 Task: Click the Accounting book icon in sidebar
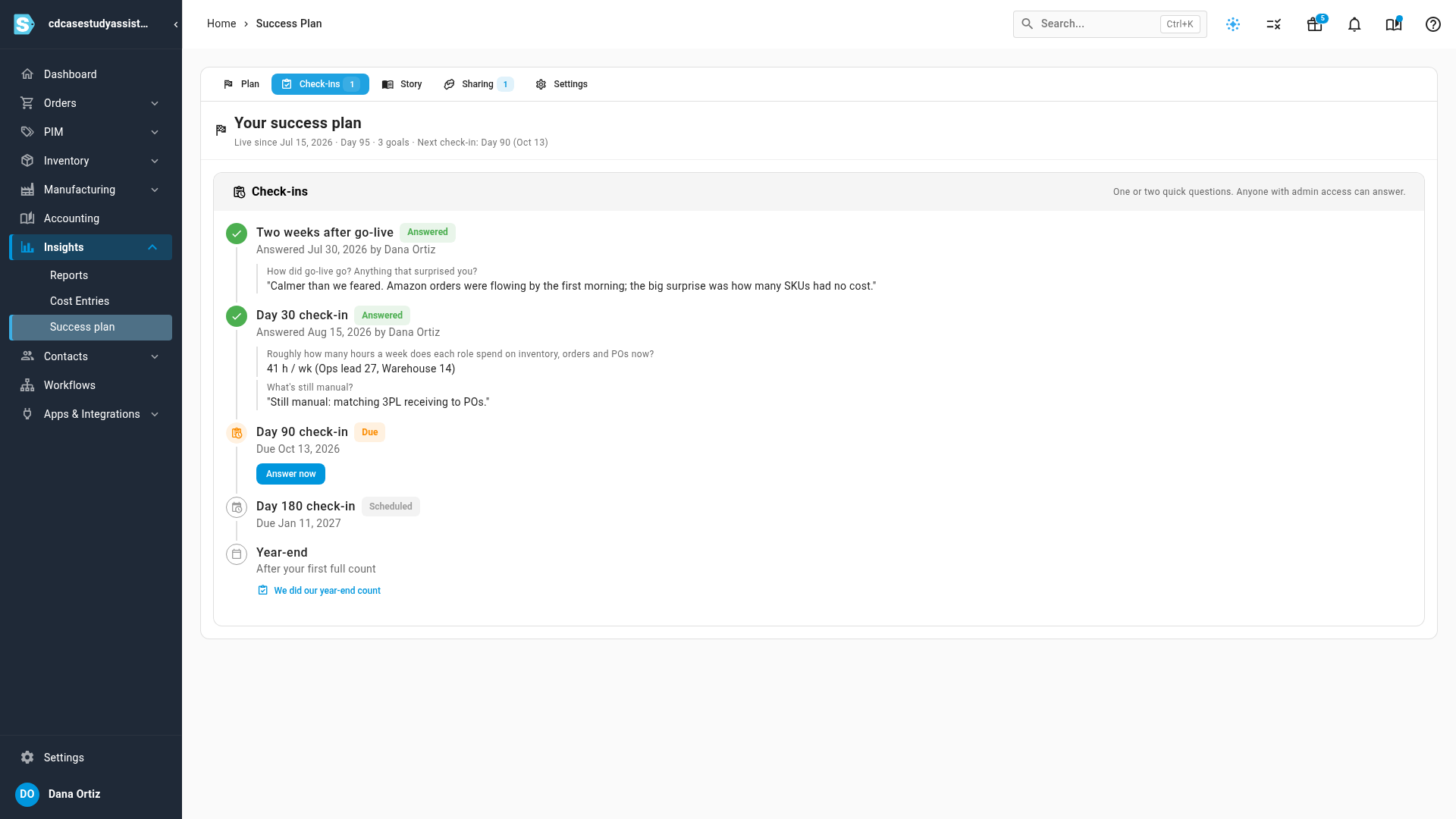pyautogui.click(x=27, y=218)
